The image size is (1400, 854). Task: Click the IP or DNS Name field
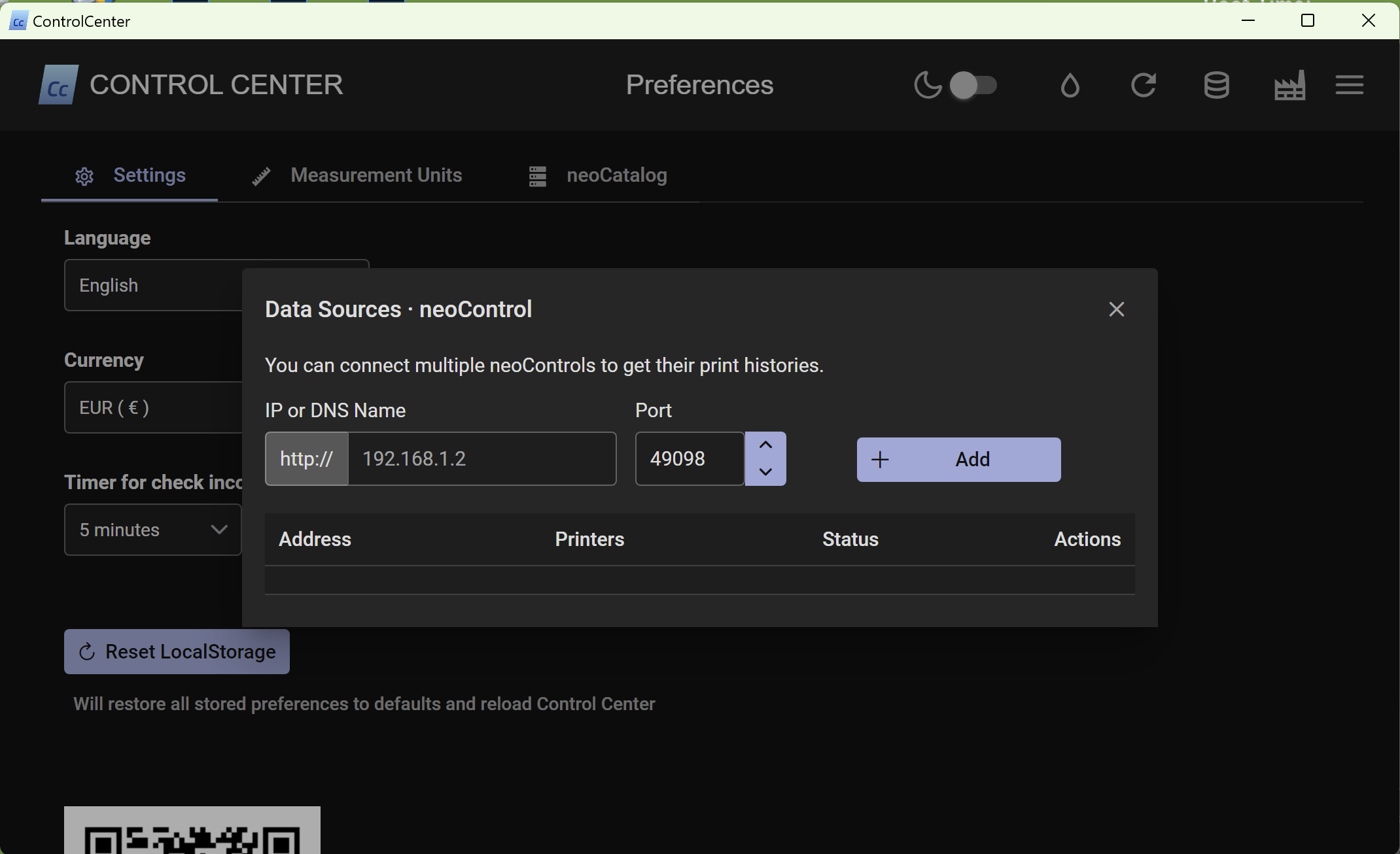pyautogui.click(x=481, y=459)
